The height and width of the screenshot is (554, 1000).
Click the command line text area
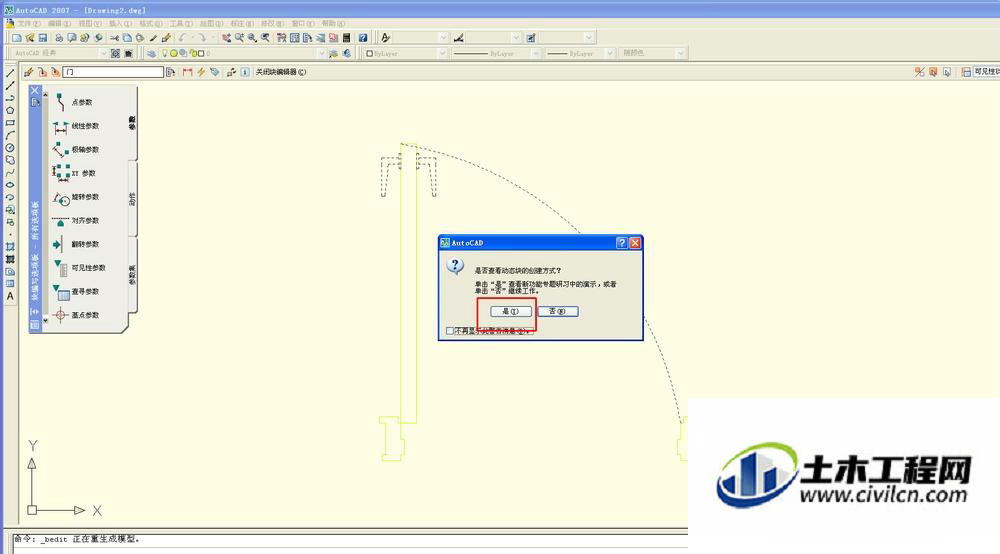pos(349,539)
